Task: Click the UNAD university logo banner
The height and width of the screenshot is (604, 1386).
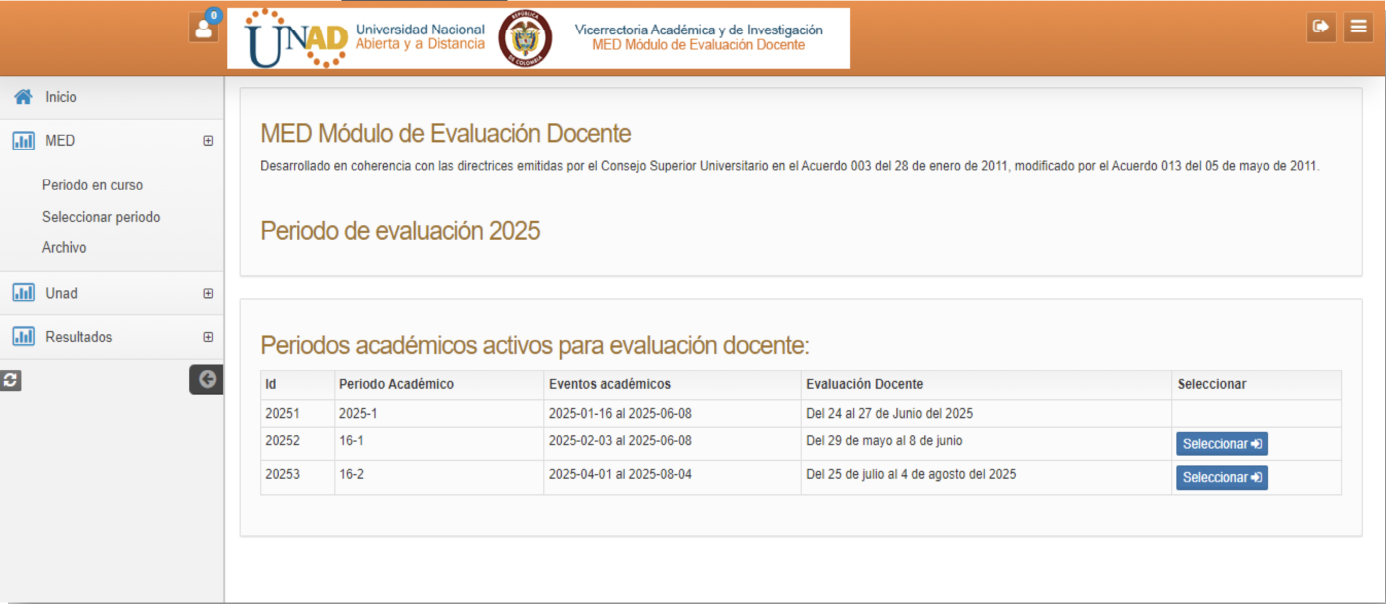Action: 538,38
